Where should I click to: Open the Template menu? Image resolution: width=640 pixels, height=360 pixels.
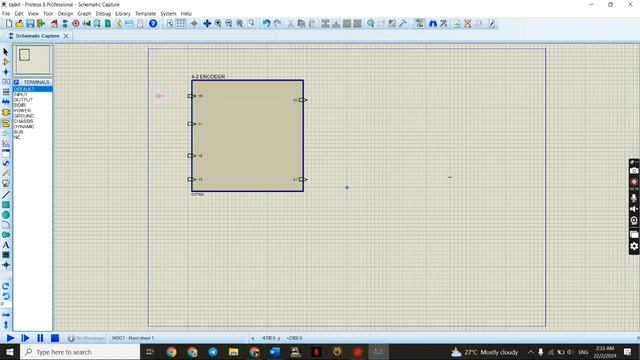point(145,13)
